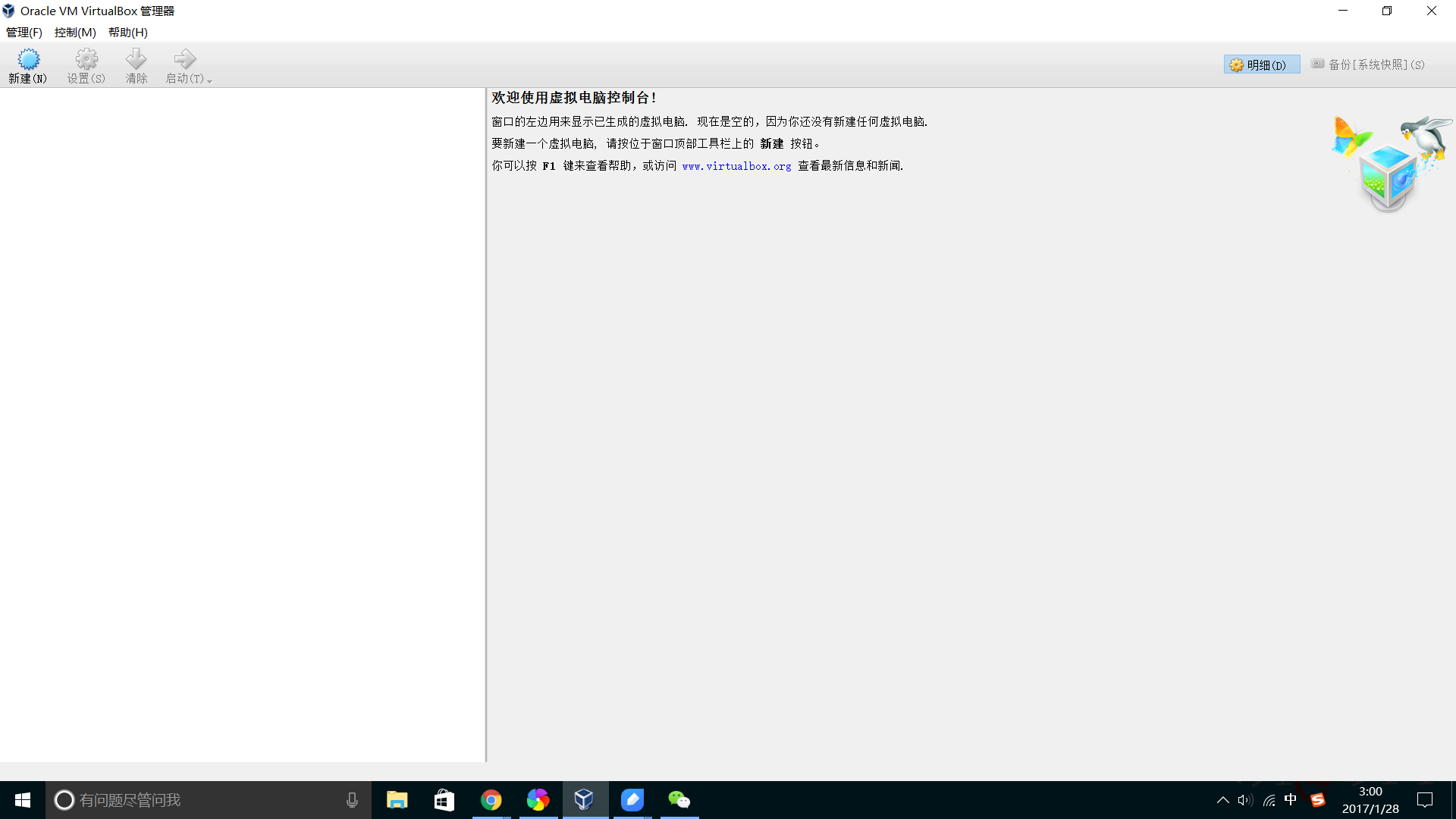Click the VirtualBox welcome cube image
This screenshot has height=819, width=1456.
click(x=1392, y=164)
